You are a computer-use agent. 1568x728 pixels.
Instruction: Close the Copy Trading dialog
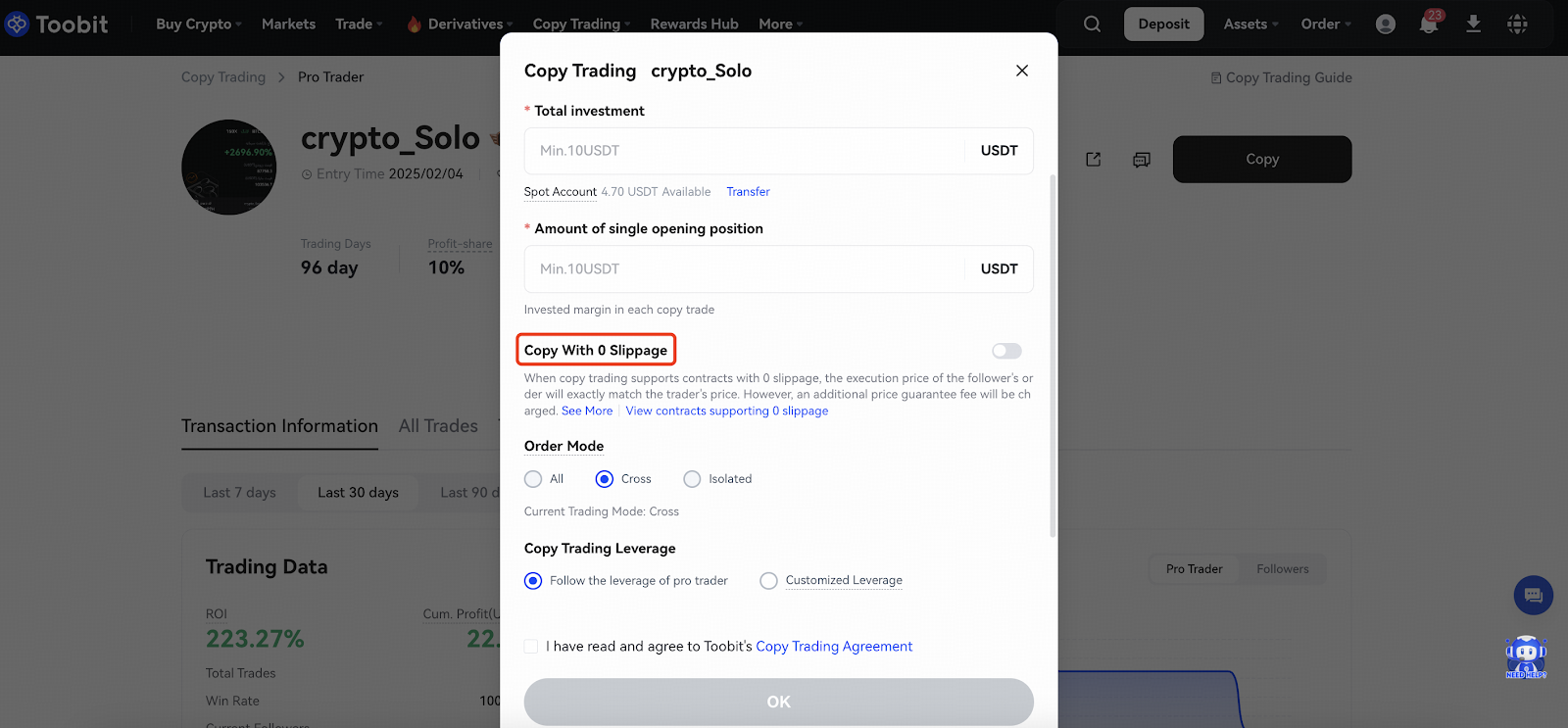pyautogui.click(x=1021, y=71)
